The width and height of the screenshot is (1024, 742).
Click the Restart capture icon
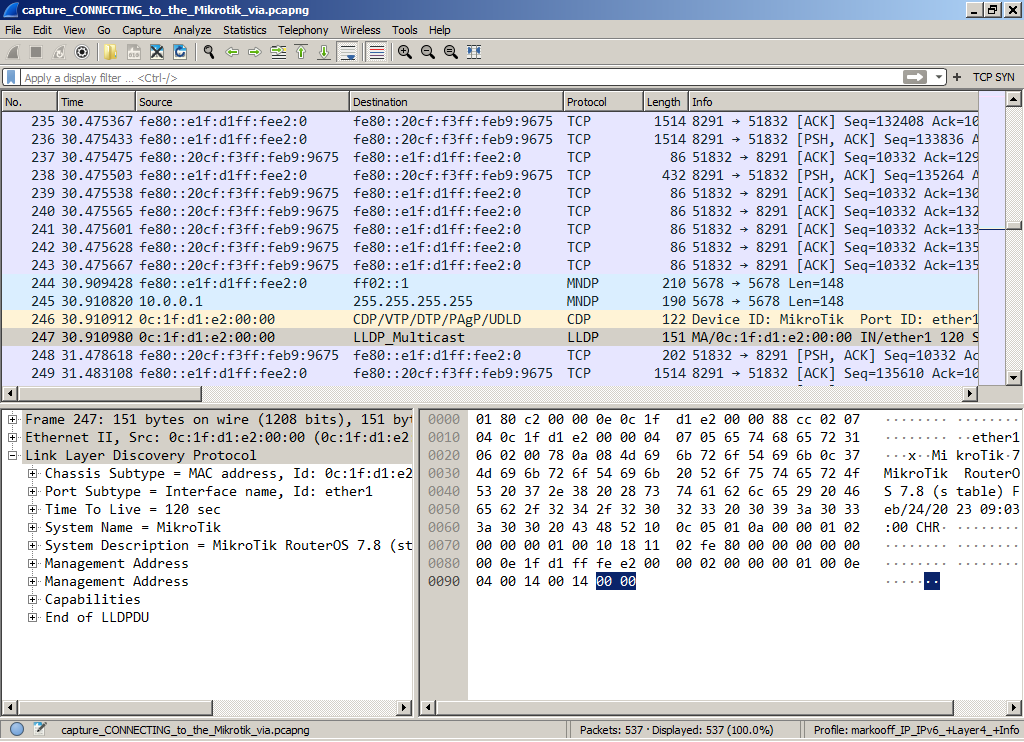point(59,52)
